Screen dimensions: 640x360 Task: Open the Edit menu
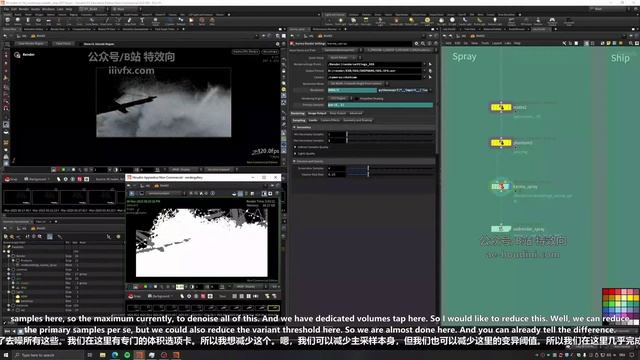[x=14, y=9]
